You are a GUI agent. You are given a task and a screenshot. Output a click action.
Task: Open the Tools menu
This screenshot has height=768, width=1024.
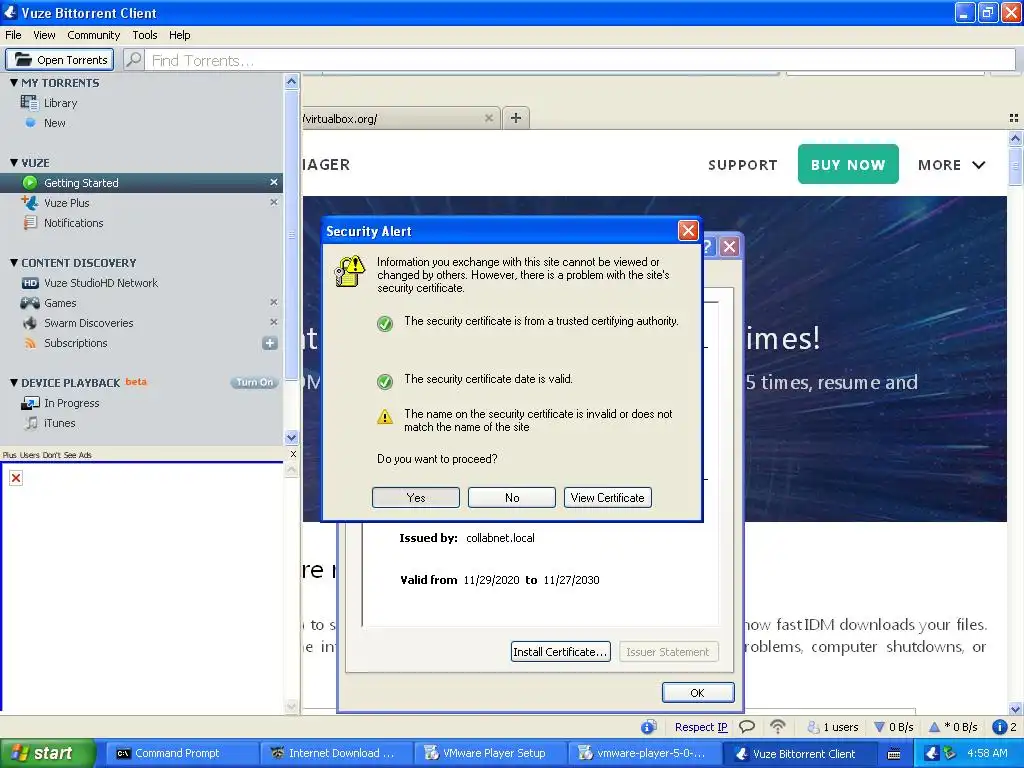pos(144,35)
